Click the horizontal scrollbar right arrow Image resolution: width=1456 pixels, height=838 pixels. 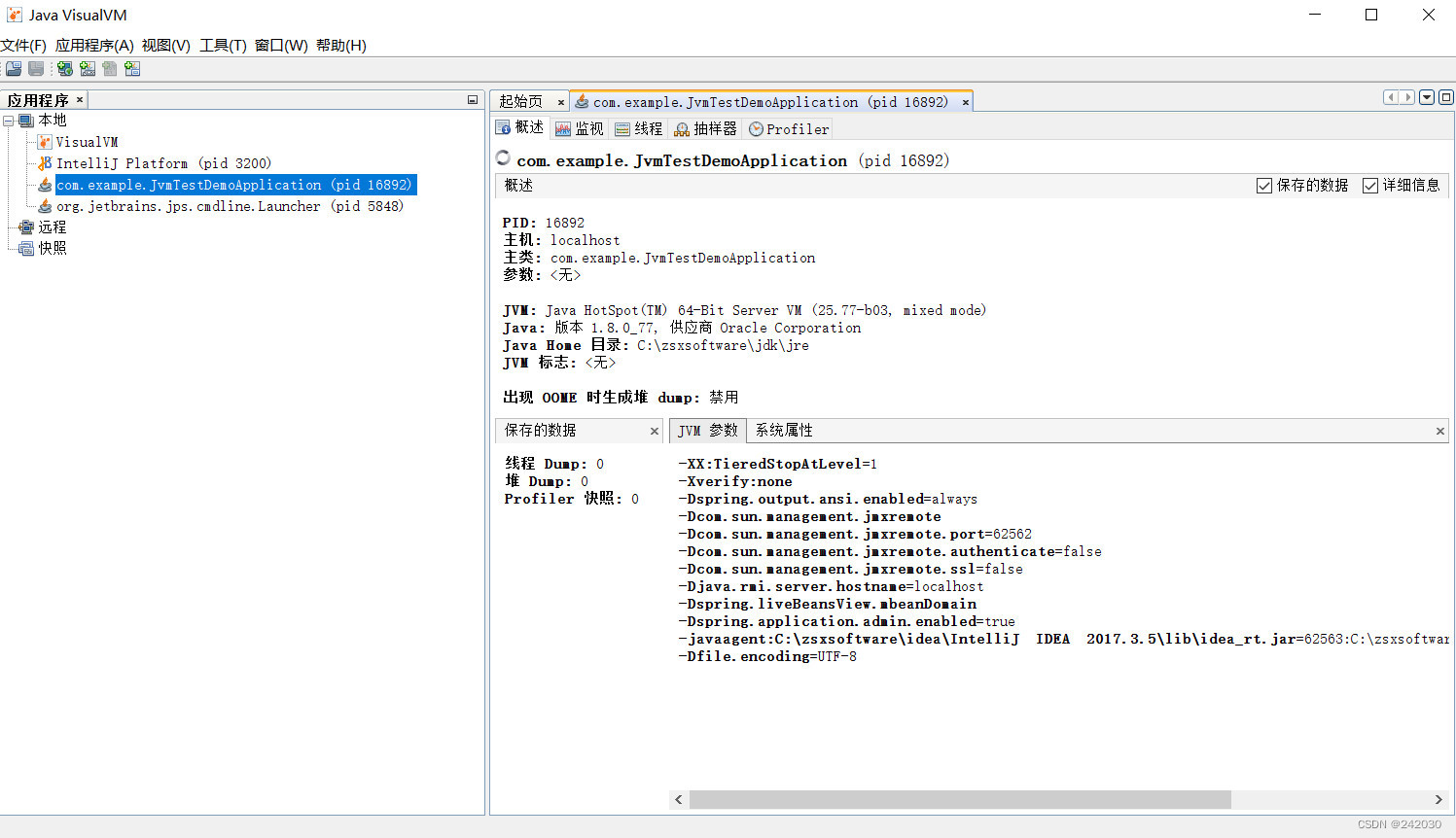1438,800
